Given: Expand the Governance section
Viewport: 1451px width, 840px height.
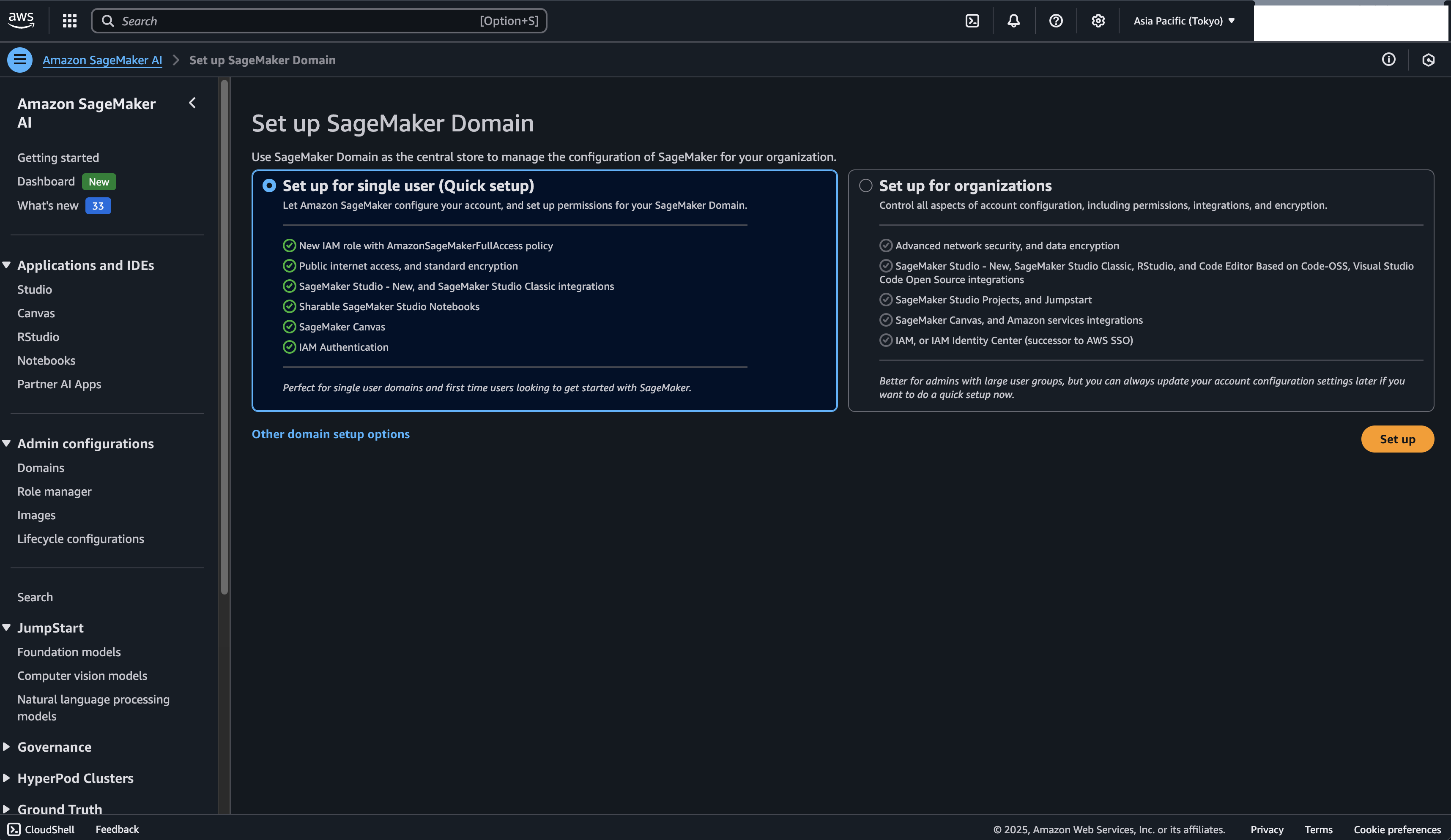Looking at the screenshot, I should click(6, 747).
